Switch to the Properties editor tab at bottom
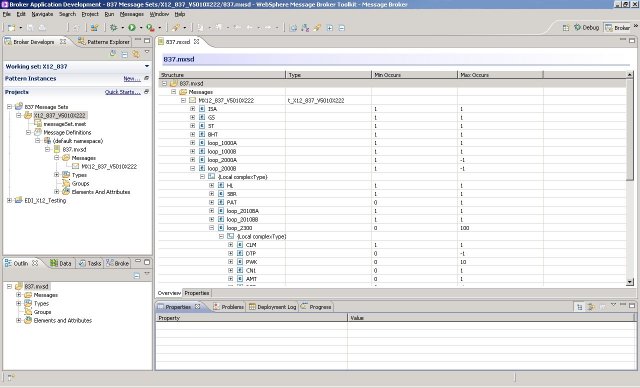The height and width of the screenshot is (388, 640). tap(197, 293)
